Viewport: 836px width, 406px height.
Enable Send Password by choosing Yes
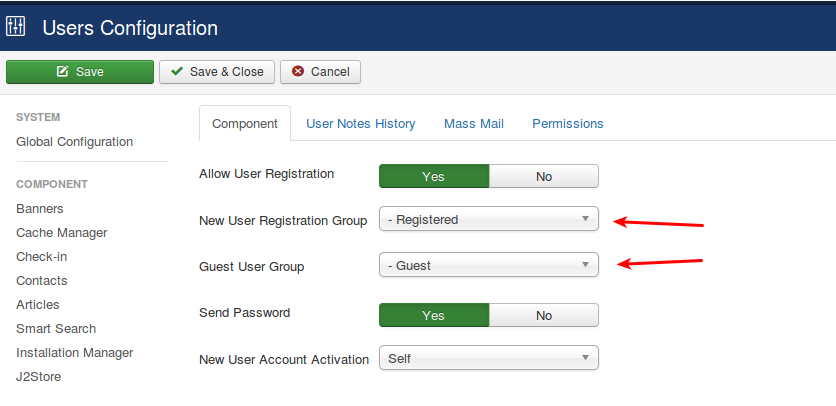point(433,315)
